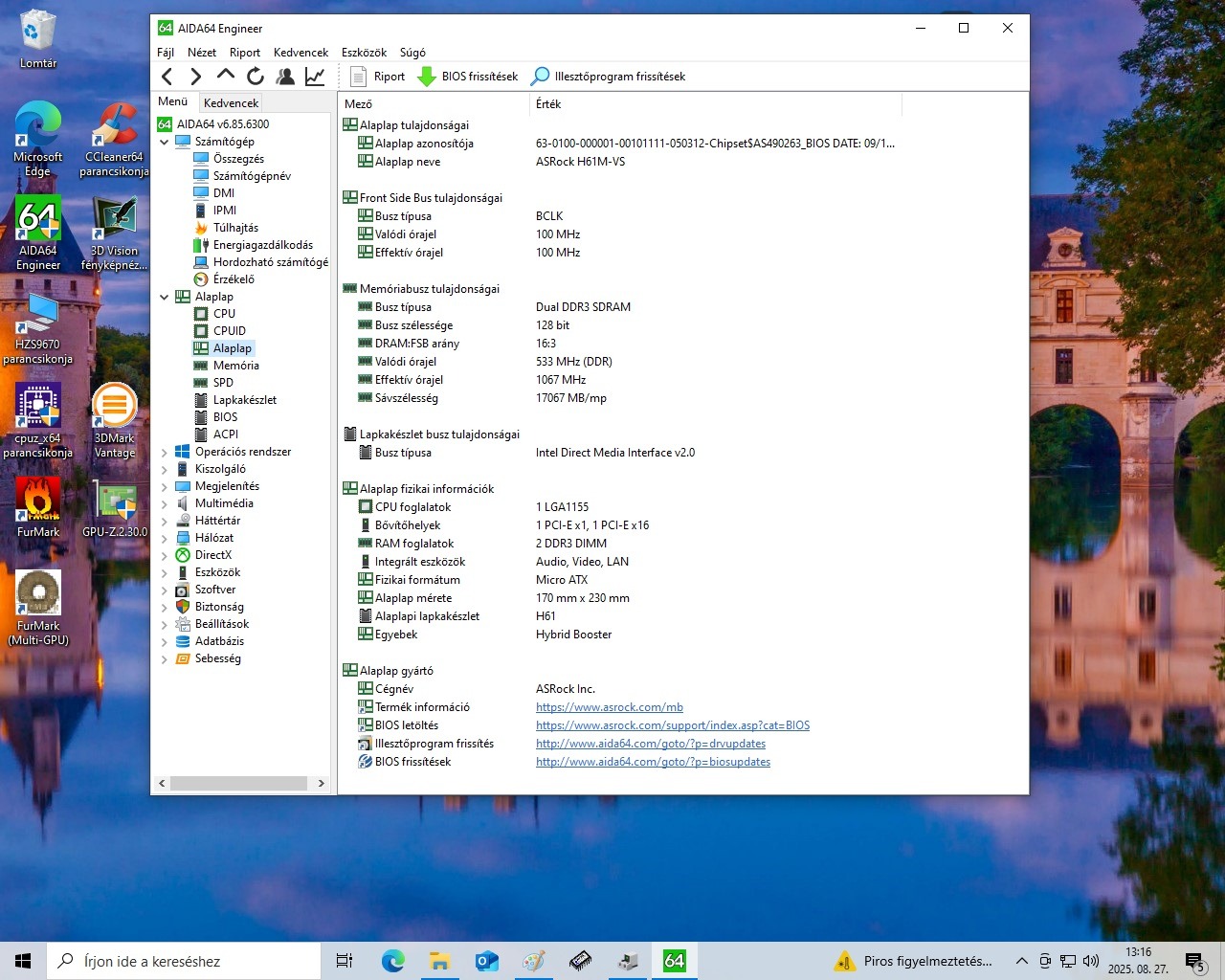Go forward with the toolbar right arrow

196,77
